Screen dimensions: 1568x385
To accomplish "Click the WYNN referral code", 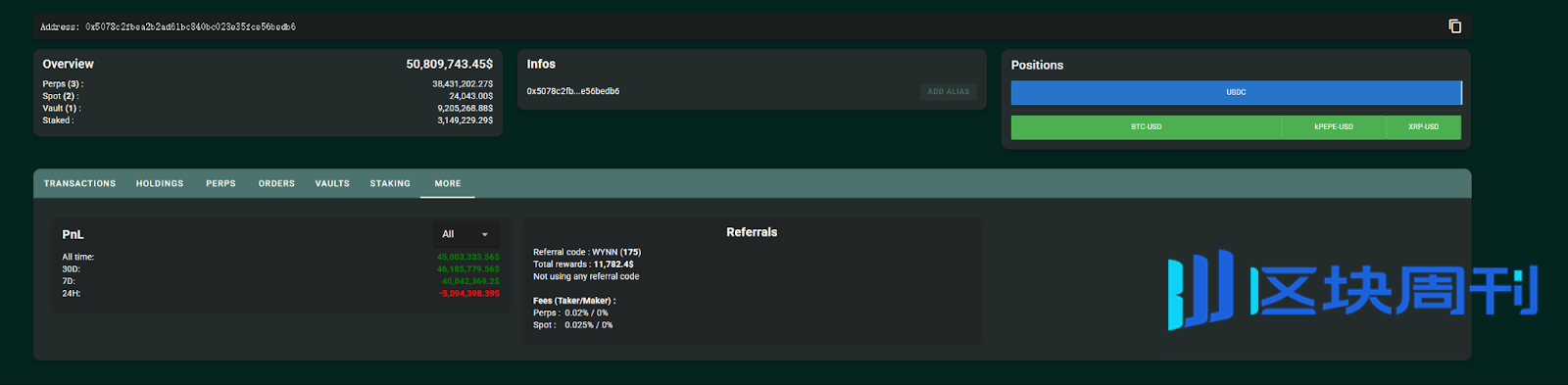I will point(604,253).
